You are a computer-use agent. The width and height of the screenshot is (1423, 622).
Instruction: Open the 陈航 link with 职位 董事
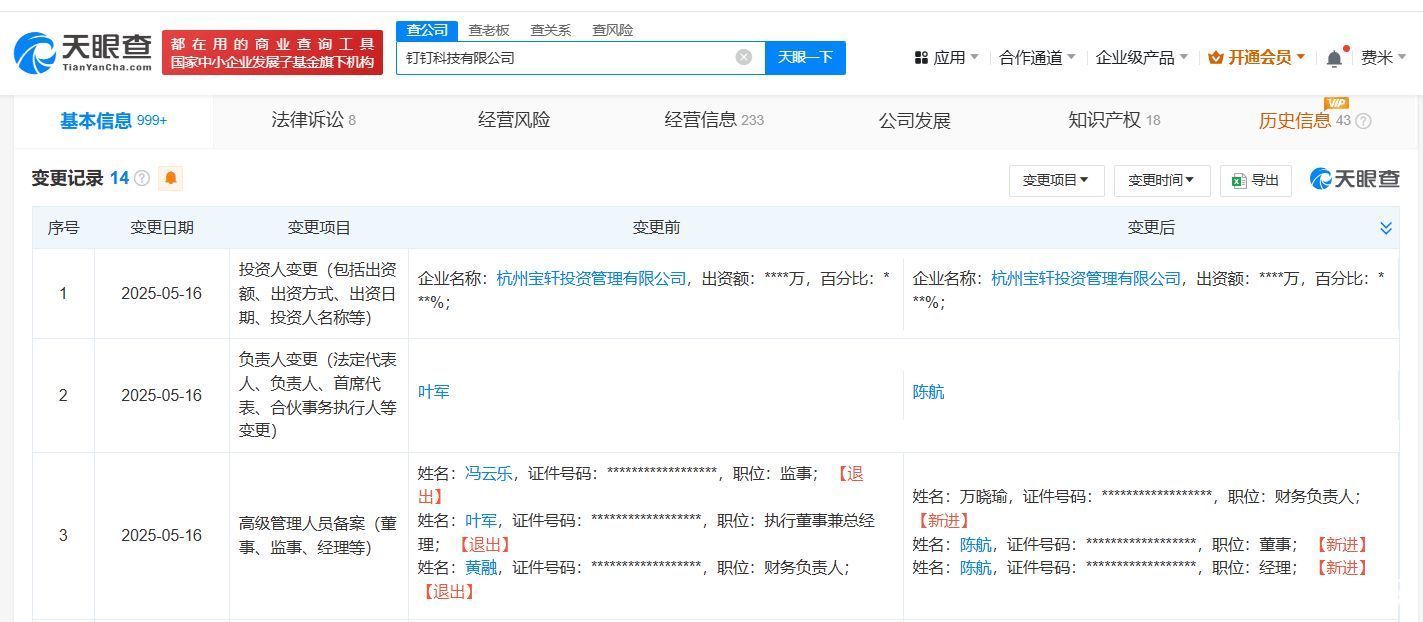tap(975, 544)
